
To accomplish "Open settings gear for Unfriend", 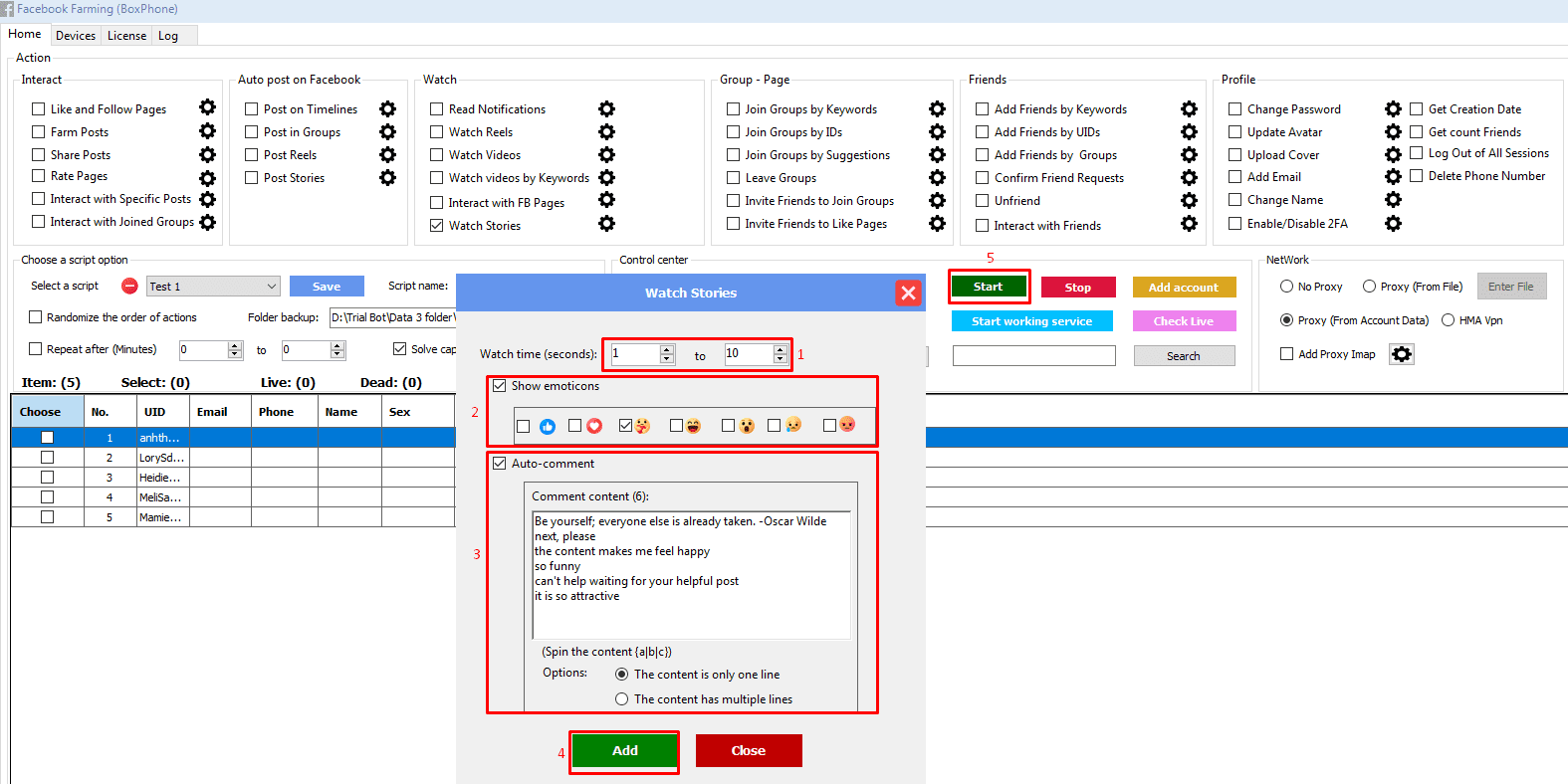I will click(x=1189, y=200).
